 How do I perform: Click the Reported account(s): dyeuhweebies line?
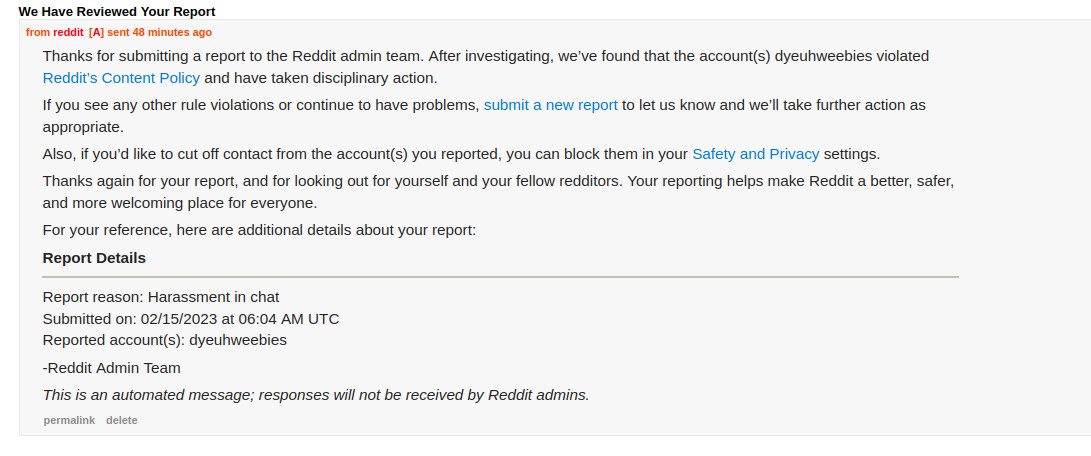pyautogui.click(x=164, y=340)
